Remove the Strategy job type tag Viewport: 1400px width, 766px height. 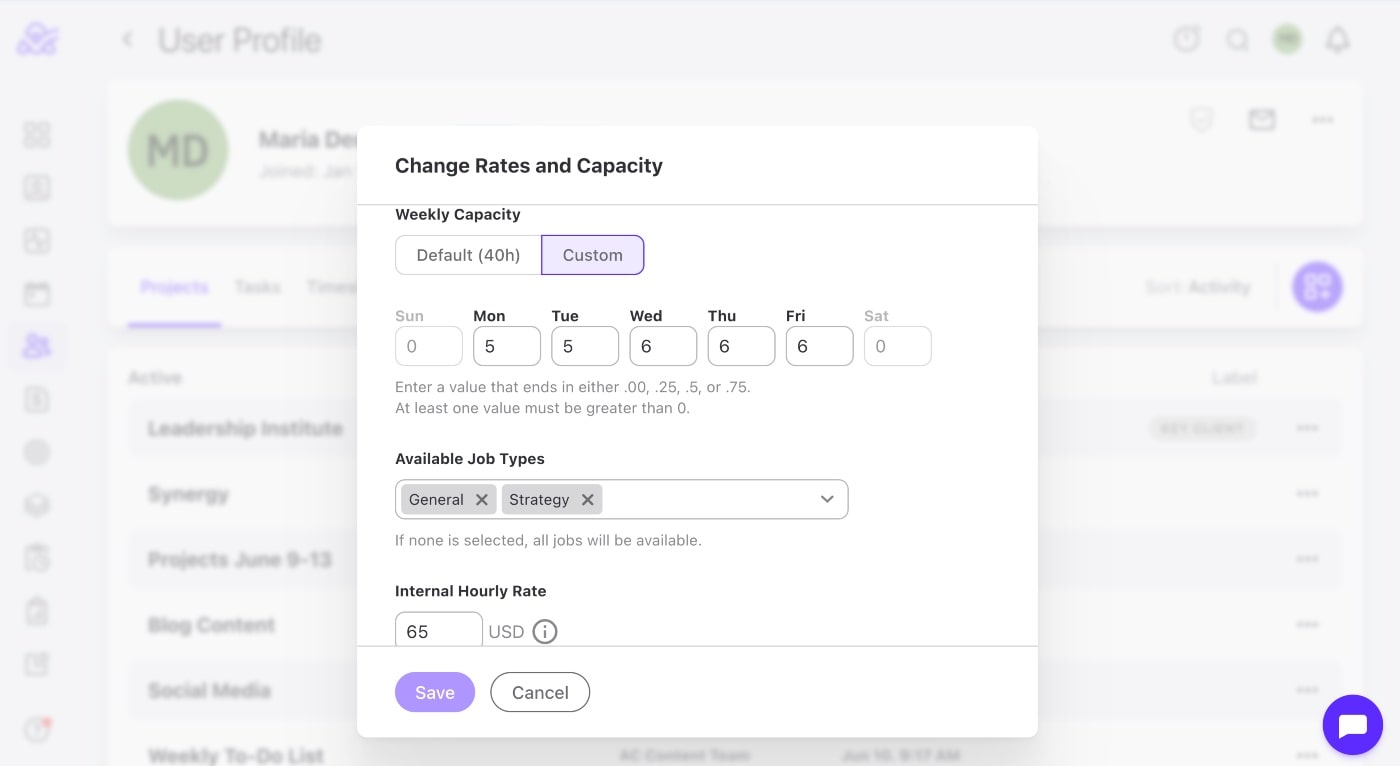coord(588,500)
